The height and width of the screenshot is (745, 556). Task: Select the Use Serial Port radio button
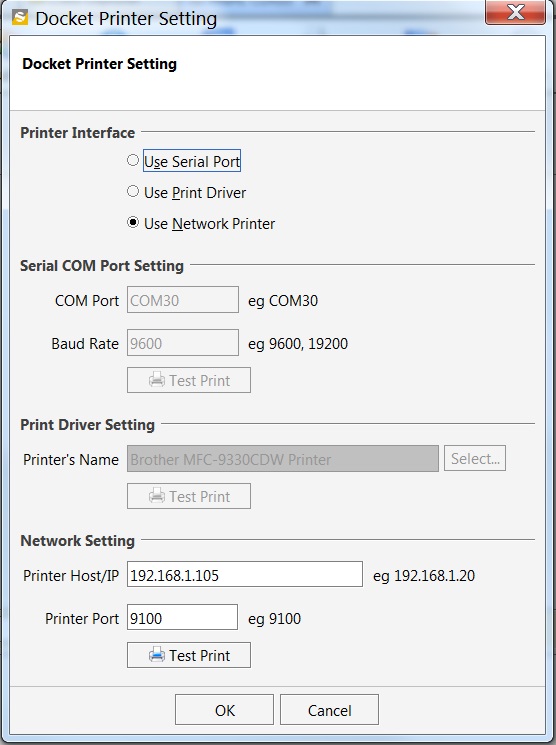coord(133,161)
